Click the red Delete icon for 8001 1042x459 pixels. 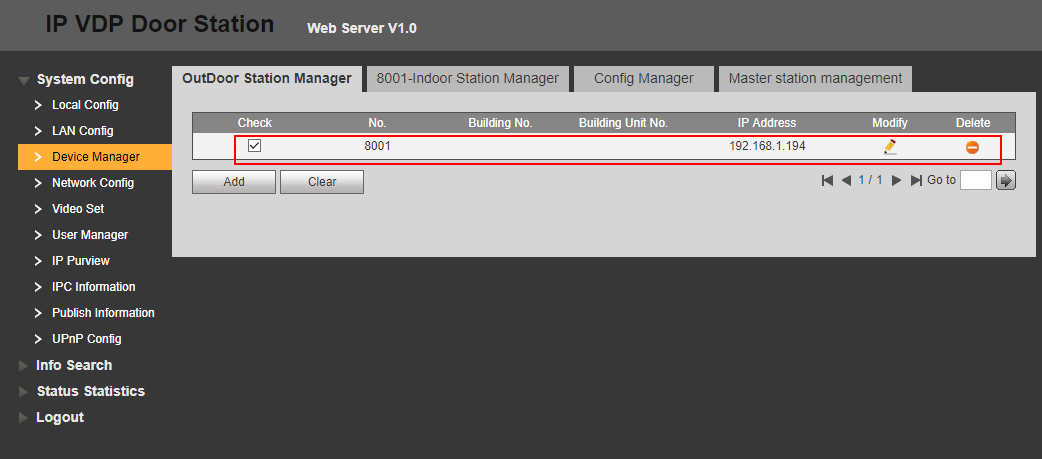pyautogui.click(x=972, y=147)
